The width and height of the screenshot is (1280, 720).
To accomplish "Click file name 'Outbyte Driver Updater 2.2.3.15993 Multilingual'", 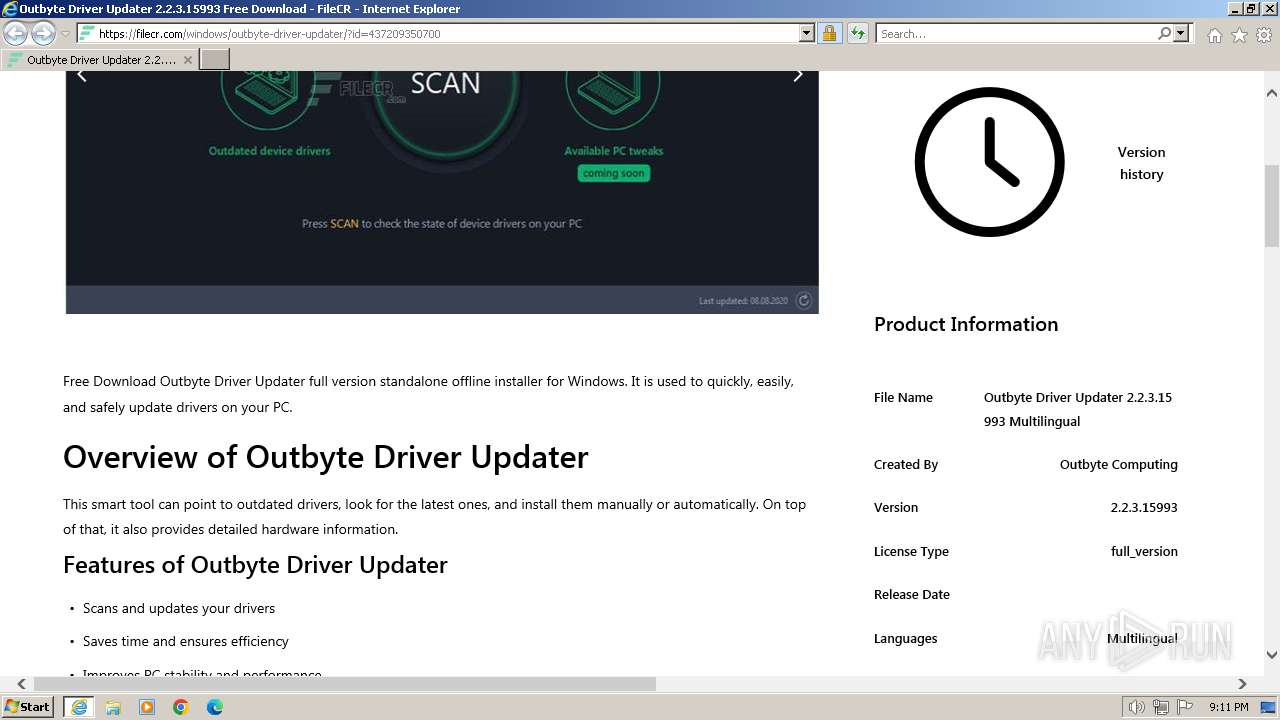I will pyautogui.click(x=1078, y=409).
